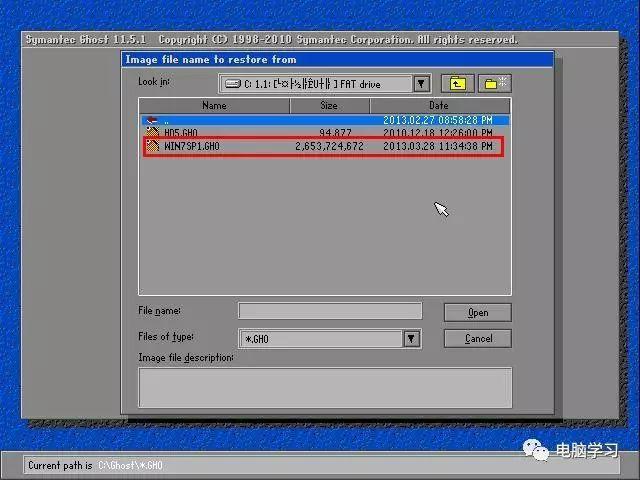Select the WIN7SP1.GHO image file

(325, 146)
